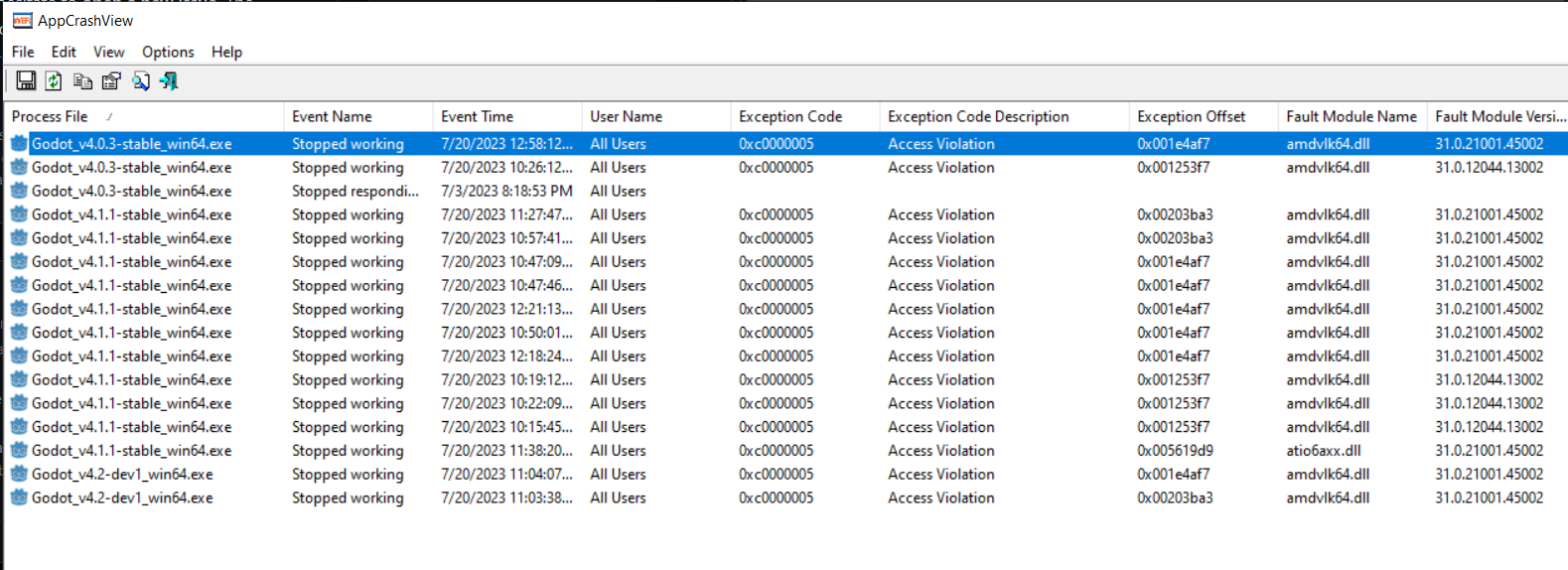Click the Refresh toolbar icon
Image resolution: width=1568 pixels, height=570 pixels.
pyautogui.click(x=54, y=81)
